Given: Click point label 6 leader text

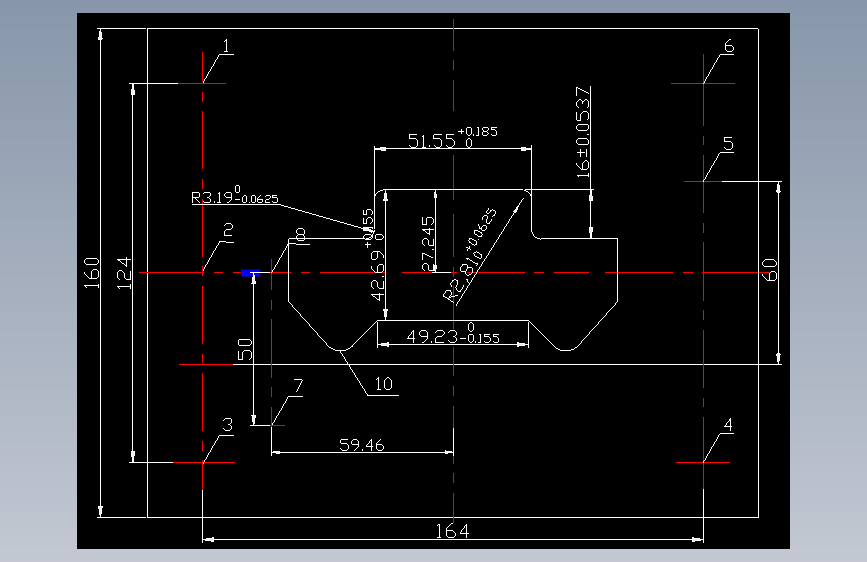Looking at the screenshot, I should pyautogui.click(x=729, y=46).
